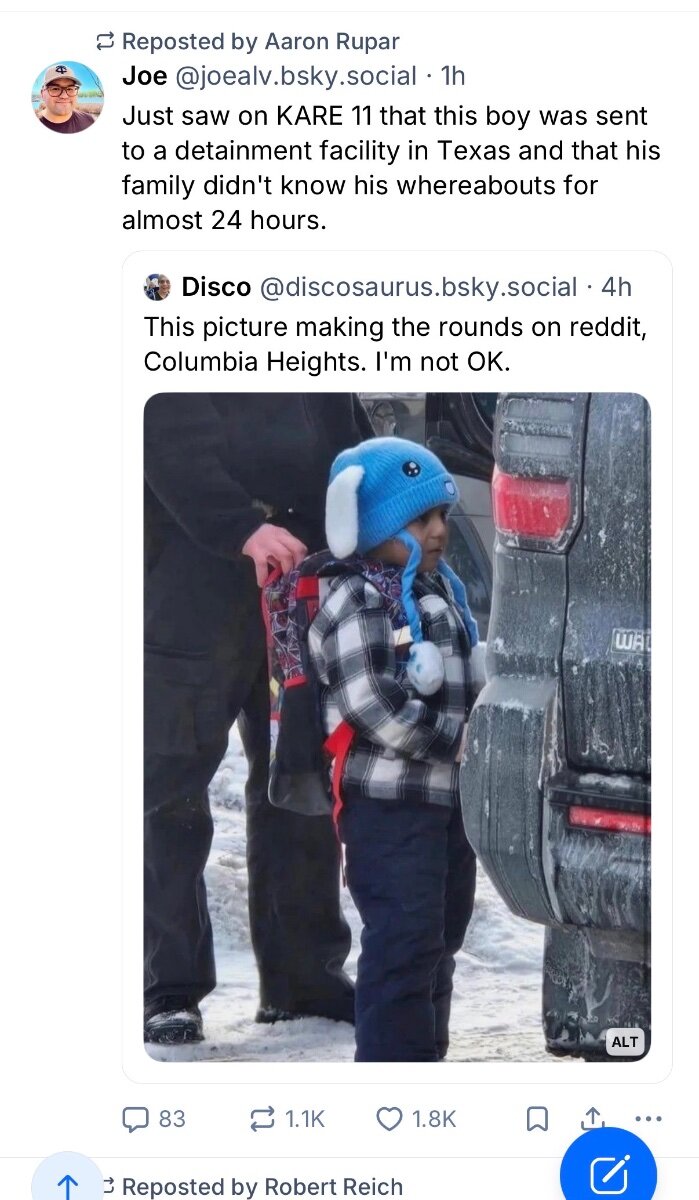Open the @joealv.bsky.social handle link
699x1200 pixels.
tap(296, 75)
